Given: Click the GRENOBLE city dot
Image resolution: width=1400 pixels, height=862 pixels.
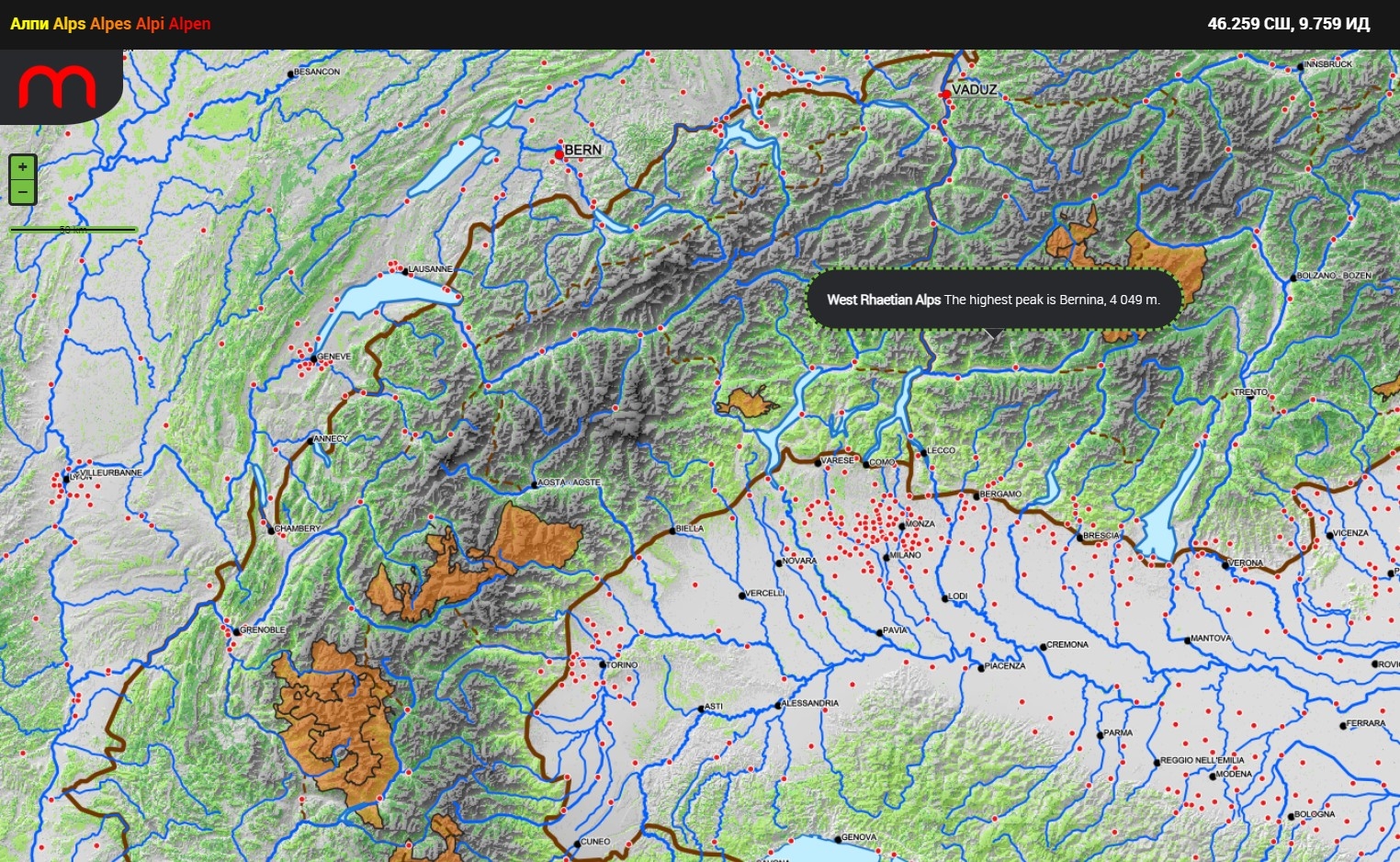Looking at the screenshot, I should (236, 631).
